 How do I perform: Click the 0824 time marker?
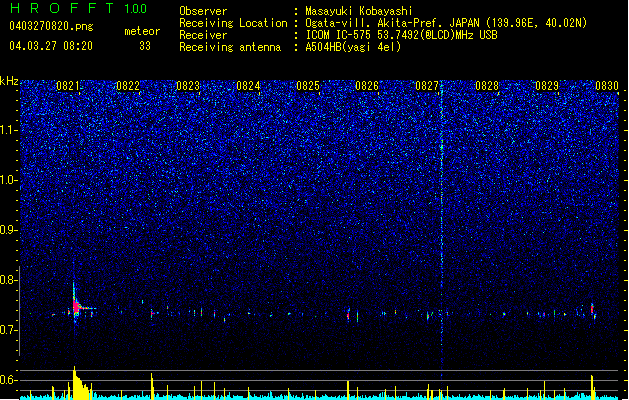tap(248, 85)
